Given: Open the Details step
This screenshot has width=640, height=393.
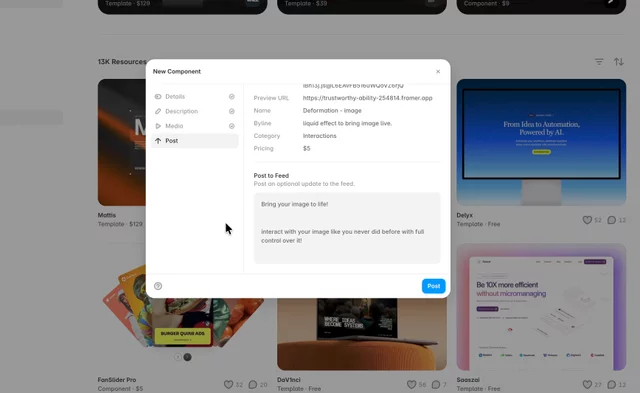Looking at the screenshot, I should click(195, 97).
